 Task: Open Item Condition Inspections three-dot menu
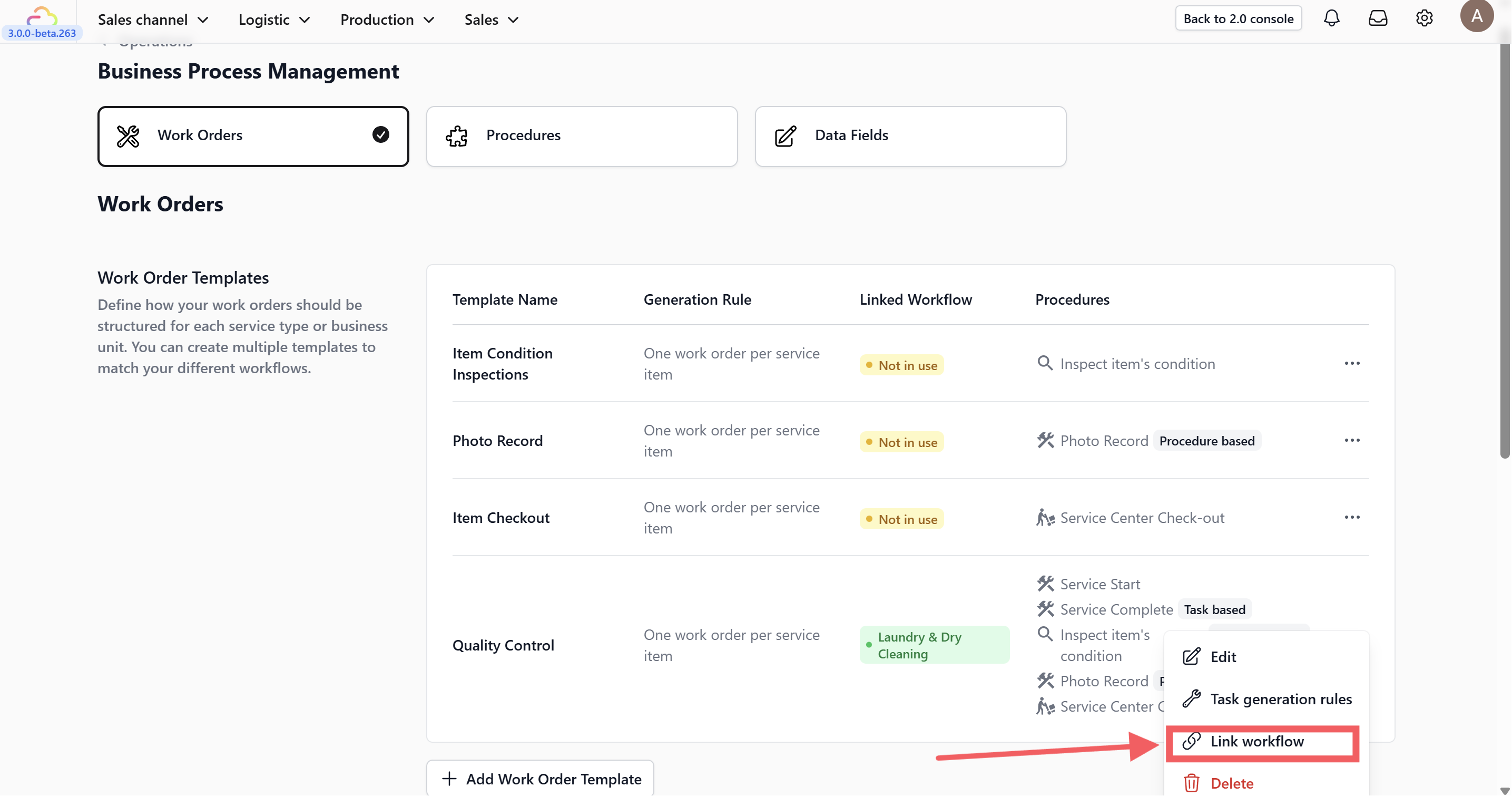click(1352, 363)
